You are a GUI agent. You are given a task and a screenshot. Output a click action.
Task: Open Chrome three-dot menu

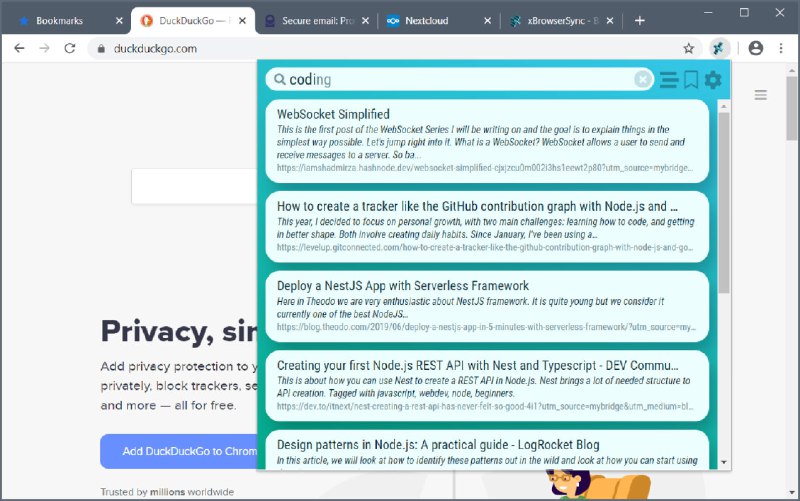(781, 48)
